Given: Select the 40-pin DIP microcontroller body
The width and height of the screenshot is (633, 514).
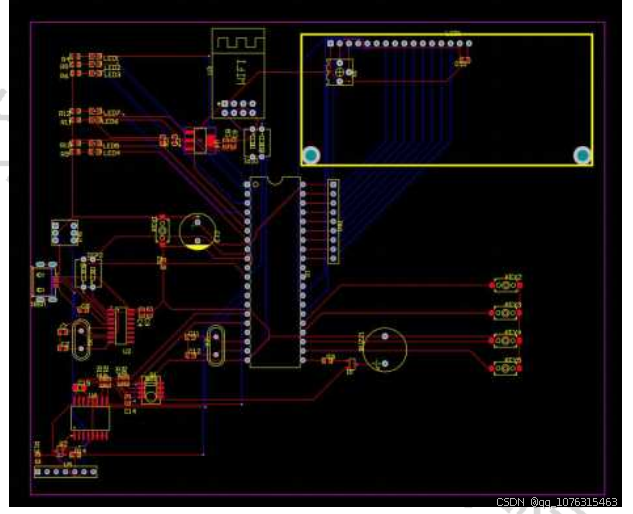Looking at the screenshot, I should (275, 272).
